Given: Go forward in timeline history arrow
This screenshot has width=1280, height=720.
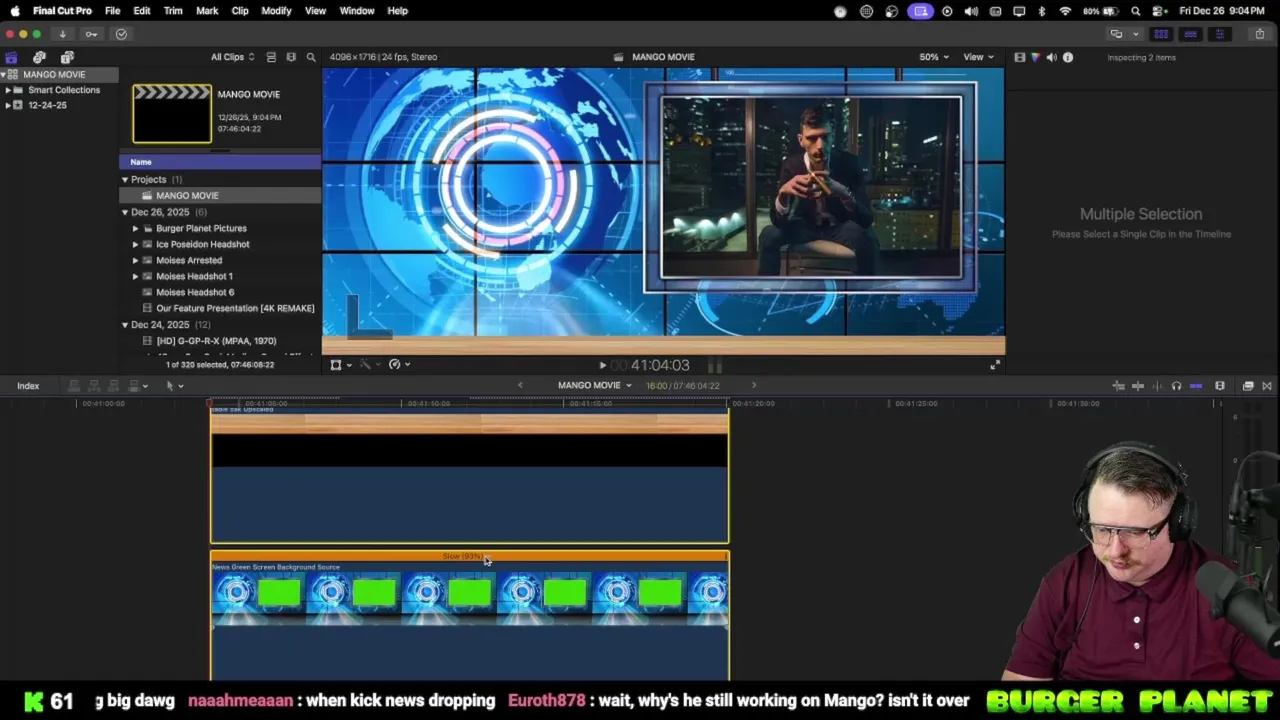Looking at the screenshot, I should point(754,385).
